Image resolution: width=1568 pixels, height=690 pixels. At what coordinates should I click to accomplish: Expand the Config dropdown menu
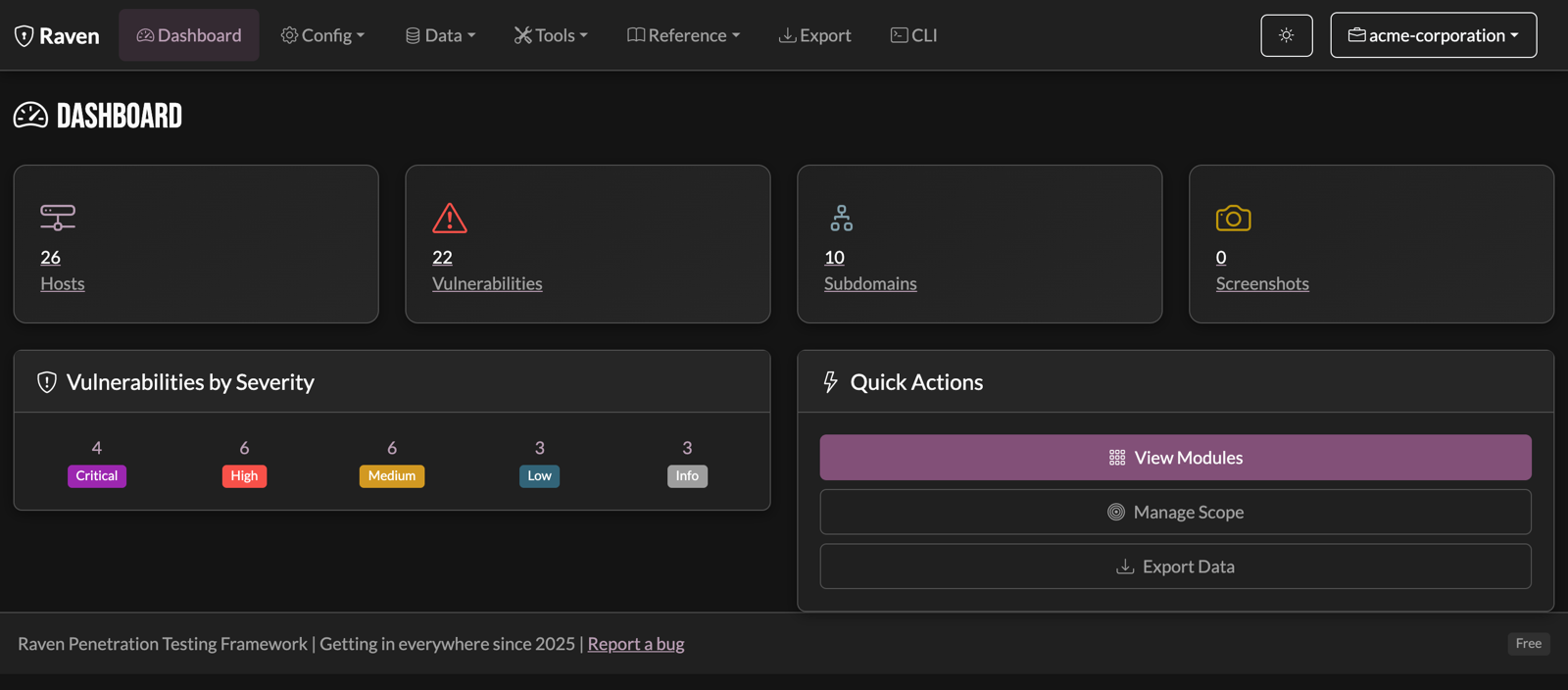pos(322,35)
